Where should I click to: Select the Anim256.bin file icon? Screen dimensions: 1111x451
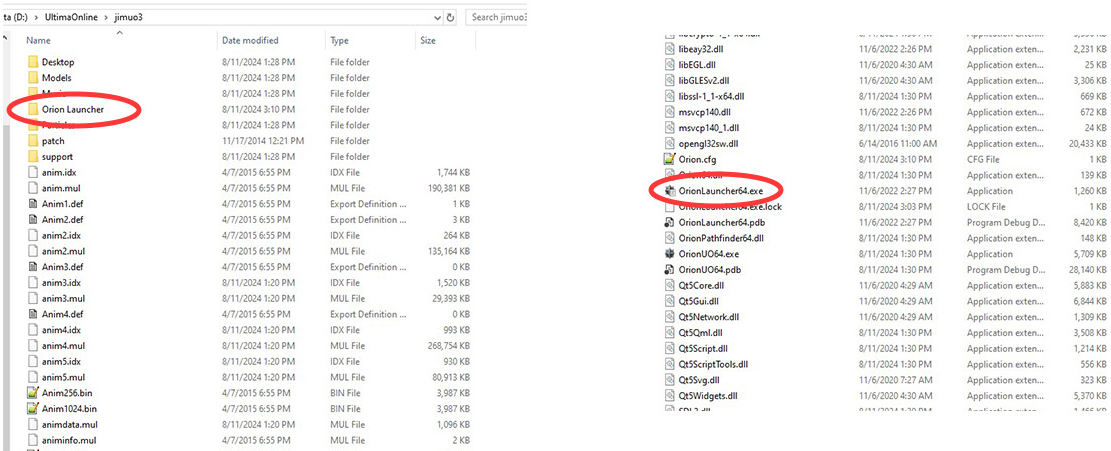click(34, 393)
